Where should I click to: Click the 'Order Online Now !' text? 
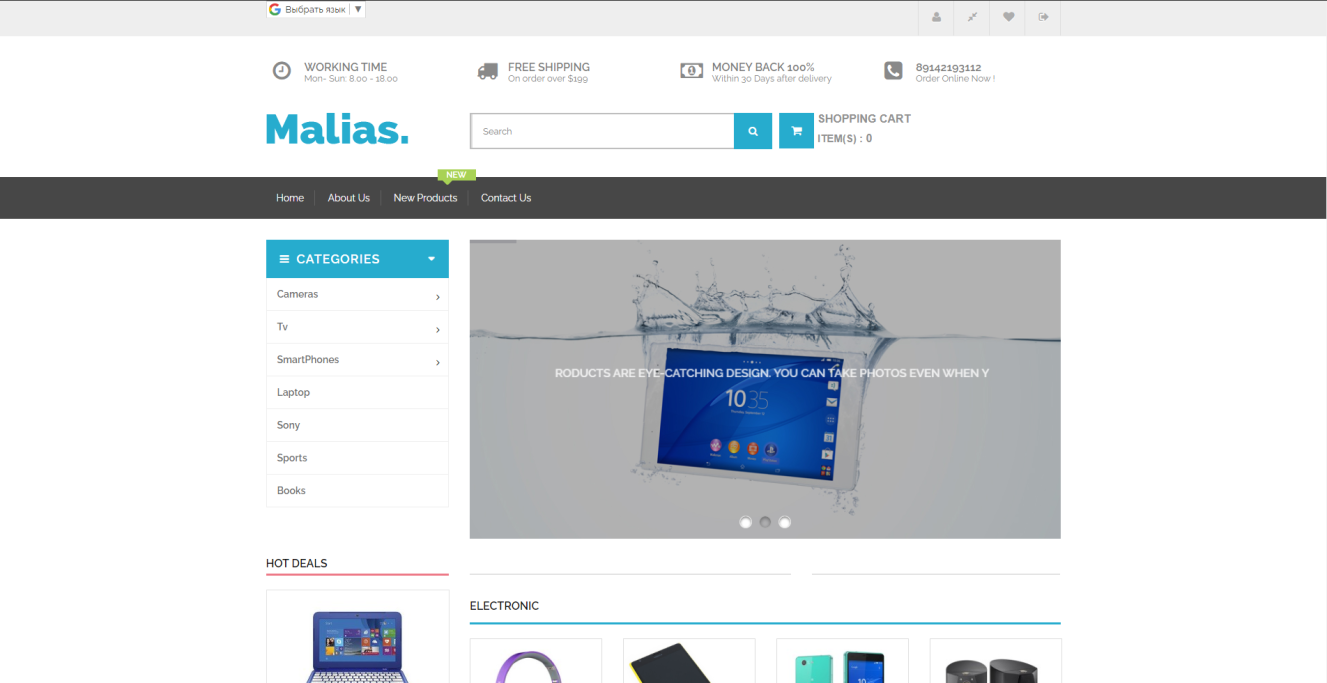(x=955, y=79)
